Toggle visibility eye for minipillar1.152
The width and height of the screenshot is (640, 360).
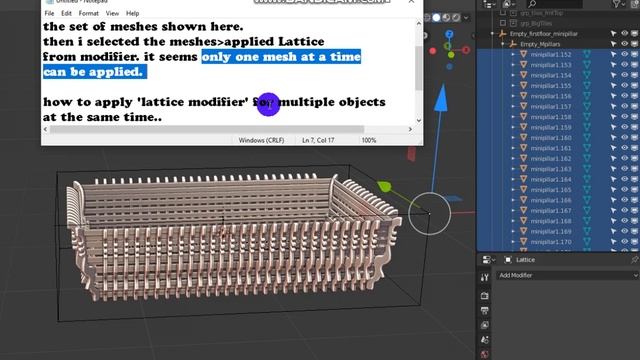624,54
